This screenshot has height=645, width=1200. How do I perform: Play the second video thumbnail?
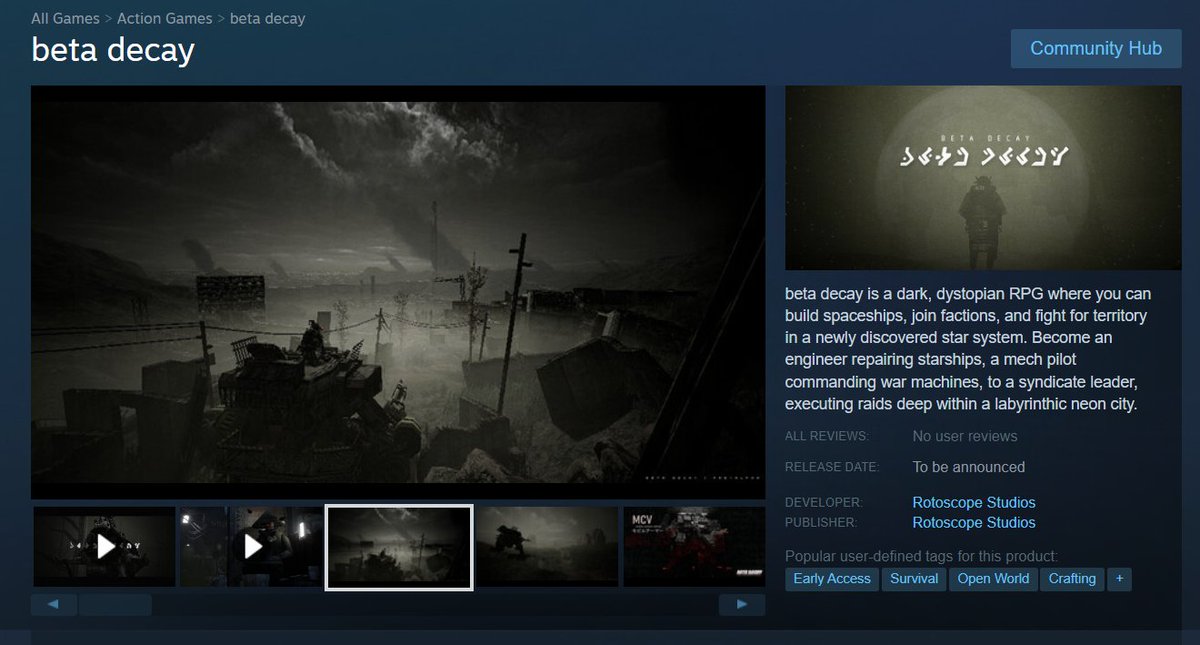[252, 546]
